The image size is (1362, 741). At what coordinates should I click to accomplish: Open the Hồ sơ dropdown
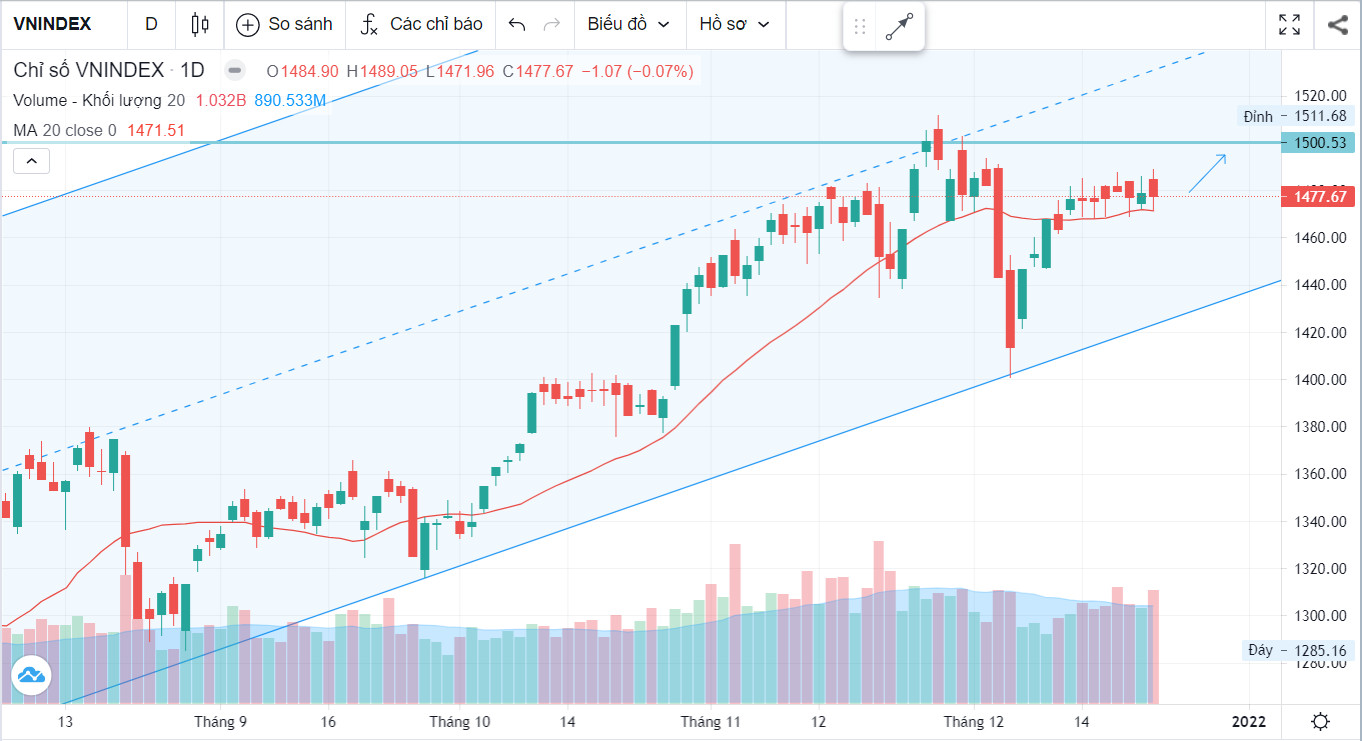(x=735, y=24)
